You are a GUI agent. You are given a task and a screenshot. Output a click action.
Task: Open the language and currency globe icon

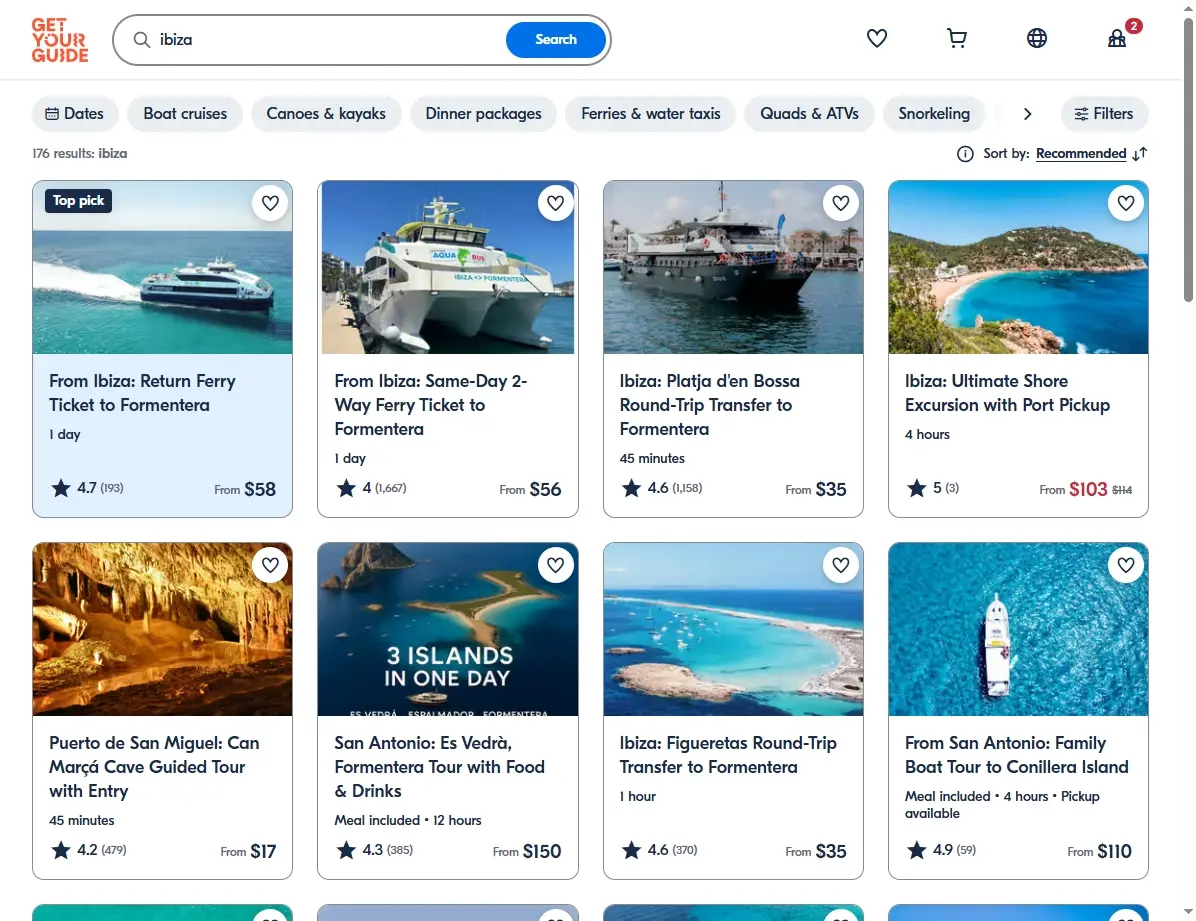point(1037,38)
